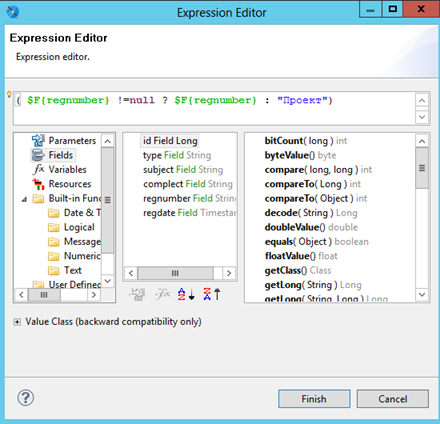The image size is (440, 424).
Task: Expand Value Class backward compatibility section
Action: [x=17, y=322]
